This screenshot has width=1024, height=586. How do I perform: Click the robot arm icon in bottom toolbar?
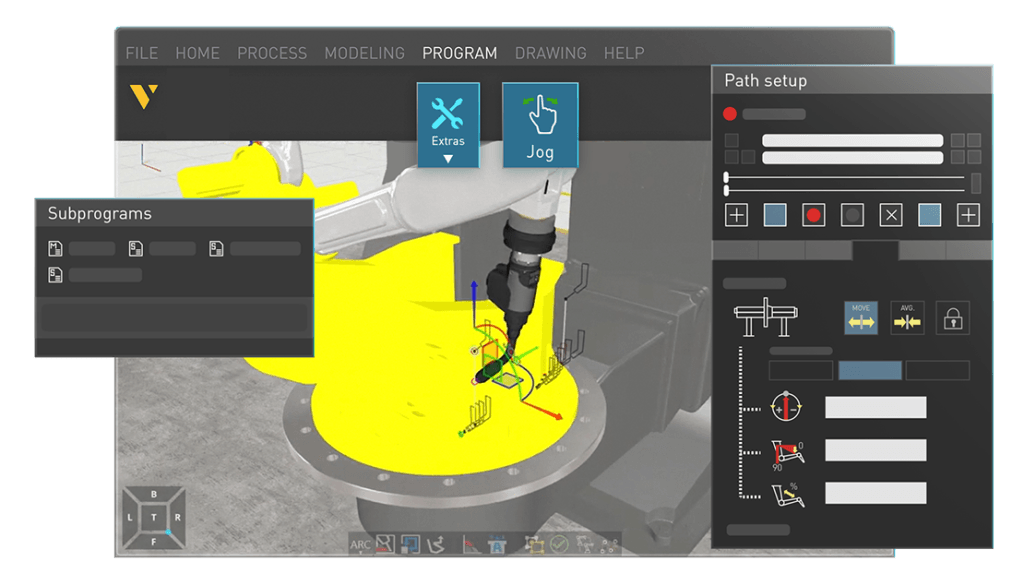tap(584, 544)
